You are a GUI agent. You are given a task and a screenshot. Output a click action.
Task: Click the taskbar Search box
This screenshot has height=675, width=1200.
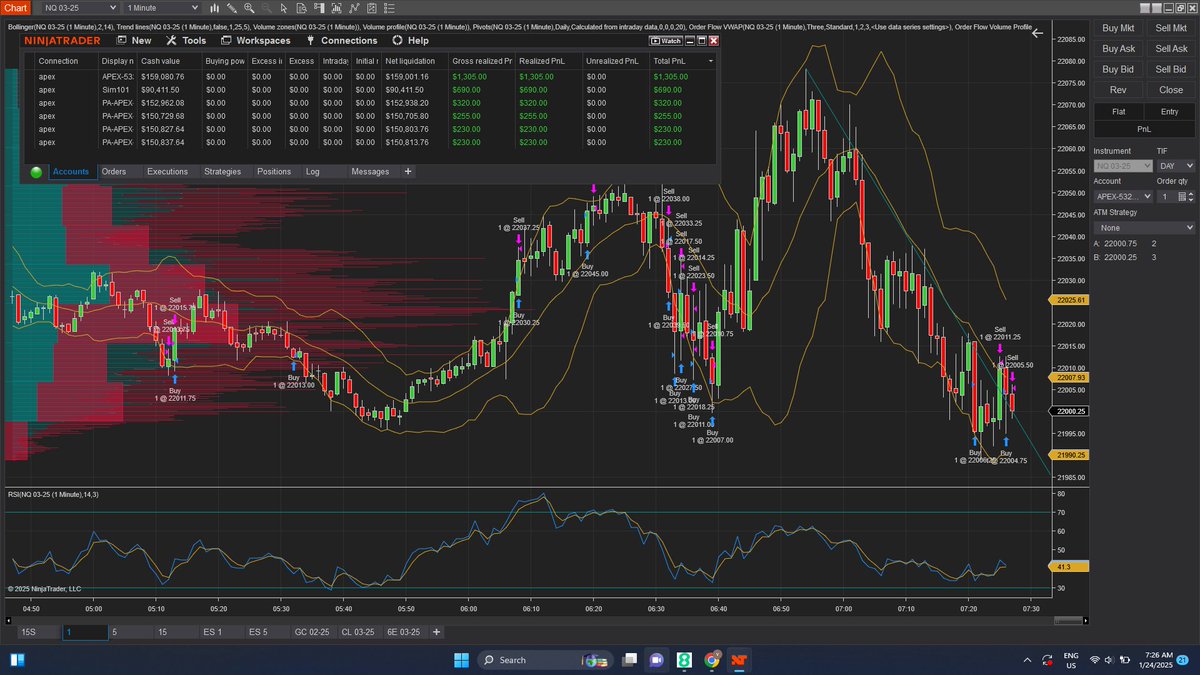[546, 660]
